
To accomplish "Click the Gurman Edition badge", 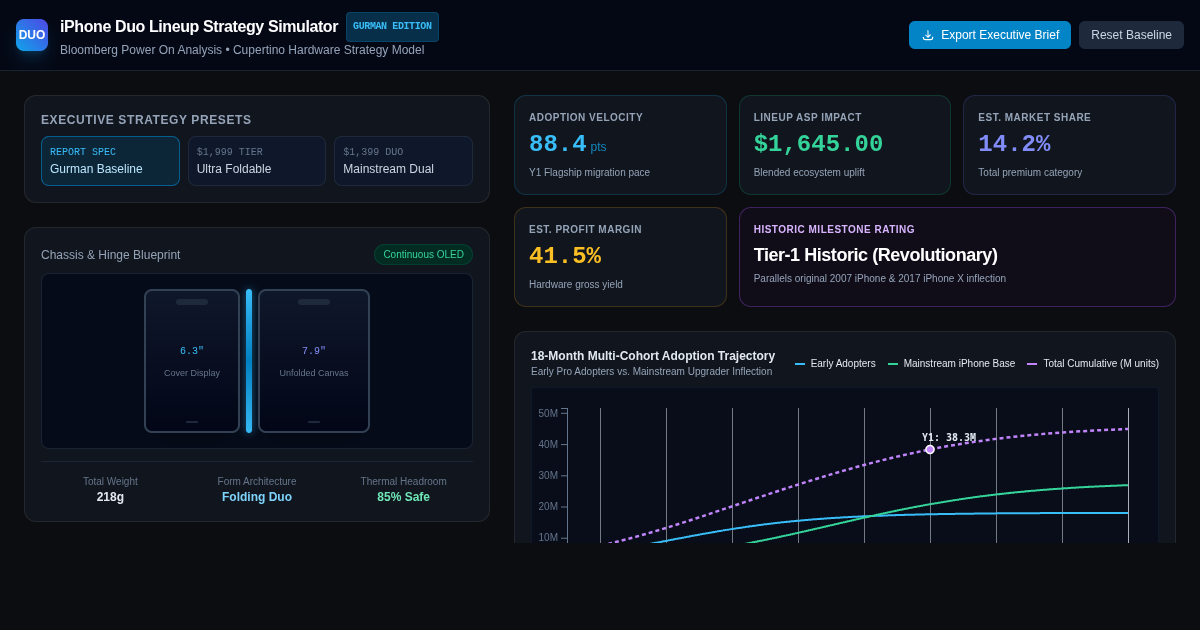I will (392, 27).
